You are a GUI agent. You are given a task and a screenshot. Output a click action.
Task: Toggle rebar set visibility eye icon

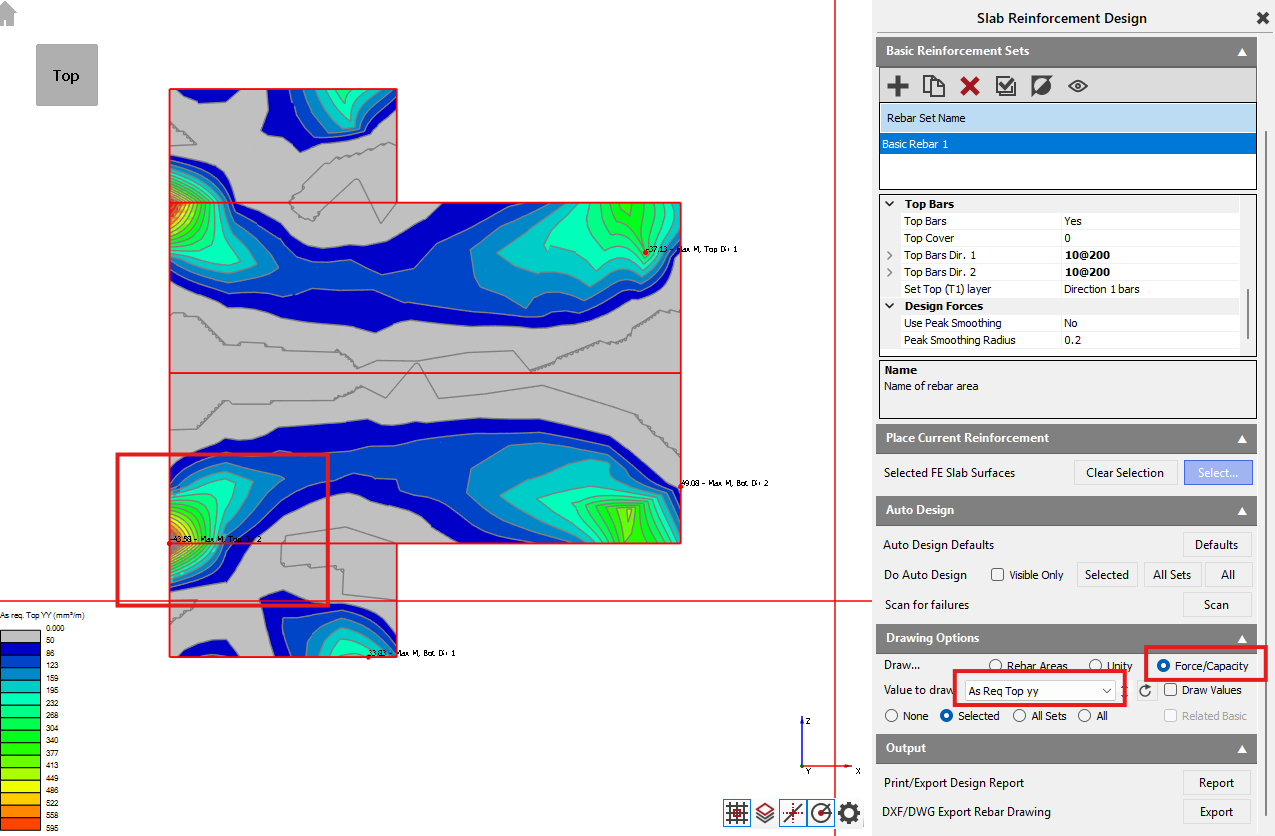point(1077,86)
